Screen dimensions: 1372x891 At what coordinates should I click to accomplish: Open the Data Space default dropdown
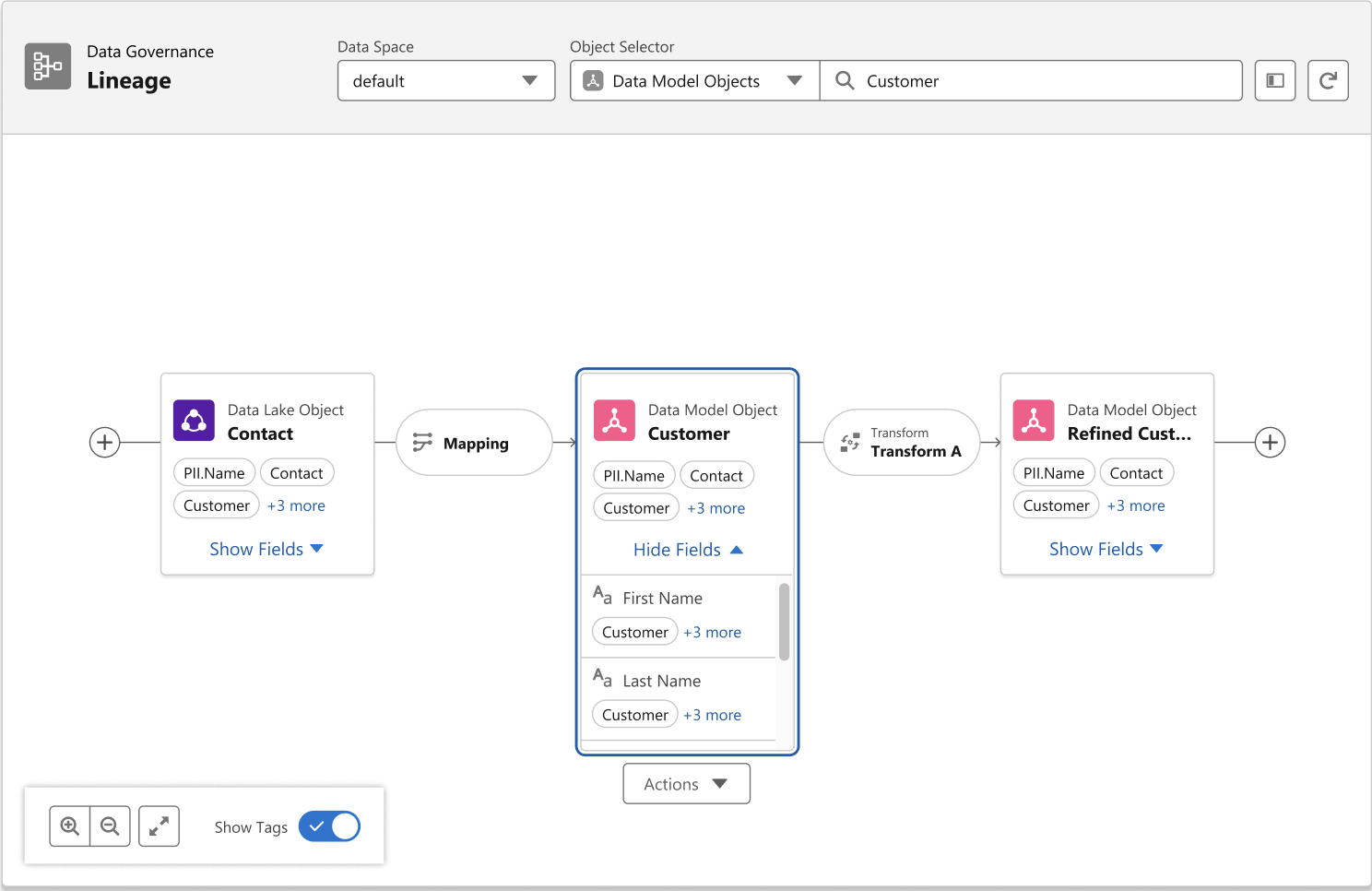[x=446, y=81]
